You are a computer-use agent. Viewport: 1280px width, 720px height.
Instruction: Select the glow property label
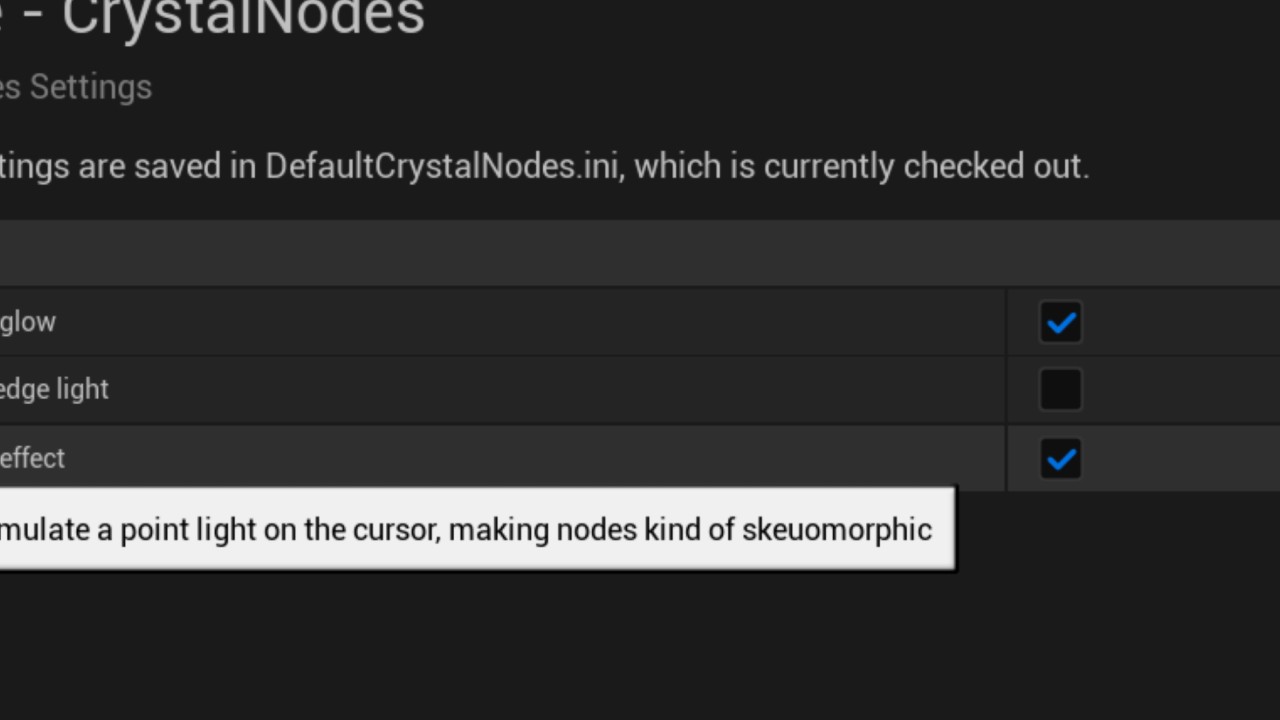(28, 322)
